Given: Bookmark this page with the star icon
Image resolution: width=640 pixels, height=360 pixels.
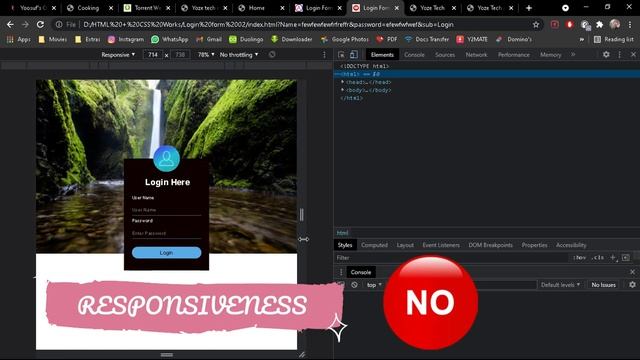Looking at the screenshot, I should [536, 25].
